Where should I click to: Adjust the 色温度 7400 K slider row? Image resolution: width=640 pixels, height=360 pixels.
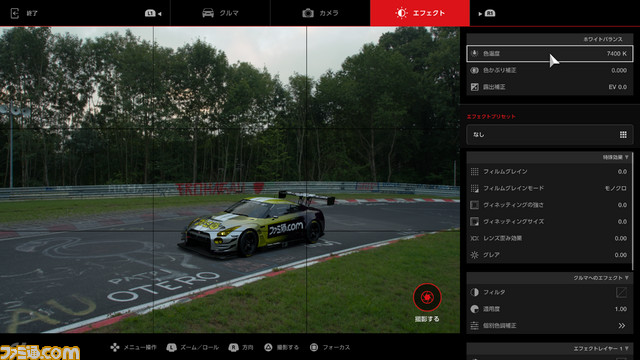pos(550,53)
